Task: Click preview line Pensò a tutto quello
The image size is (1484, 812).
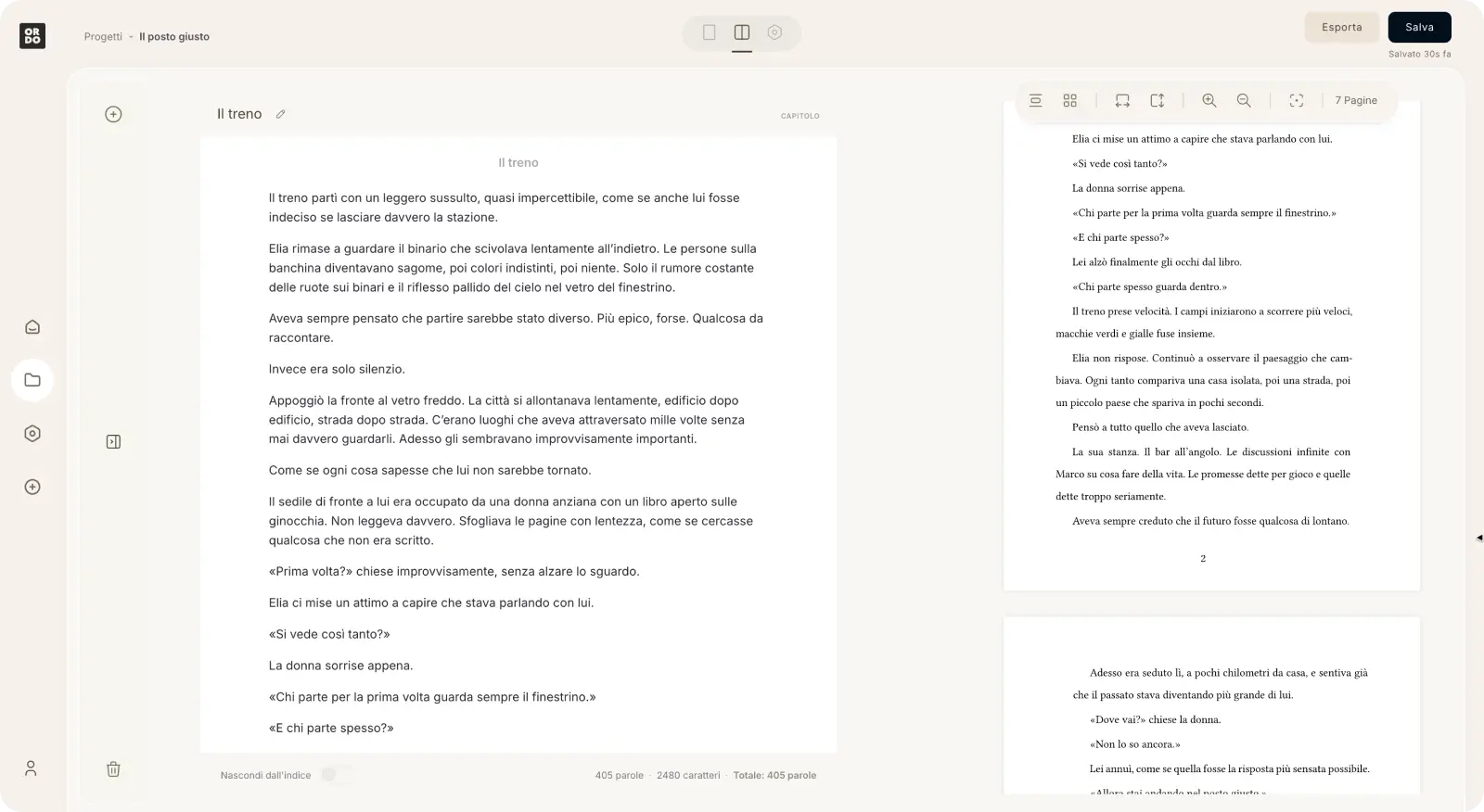Action: coord(1160,427)
